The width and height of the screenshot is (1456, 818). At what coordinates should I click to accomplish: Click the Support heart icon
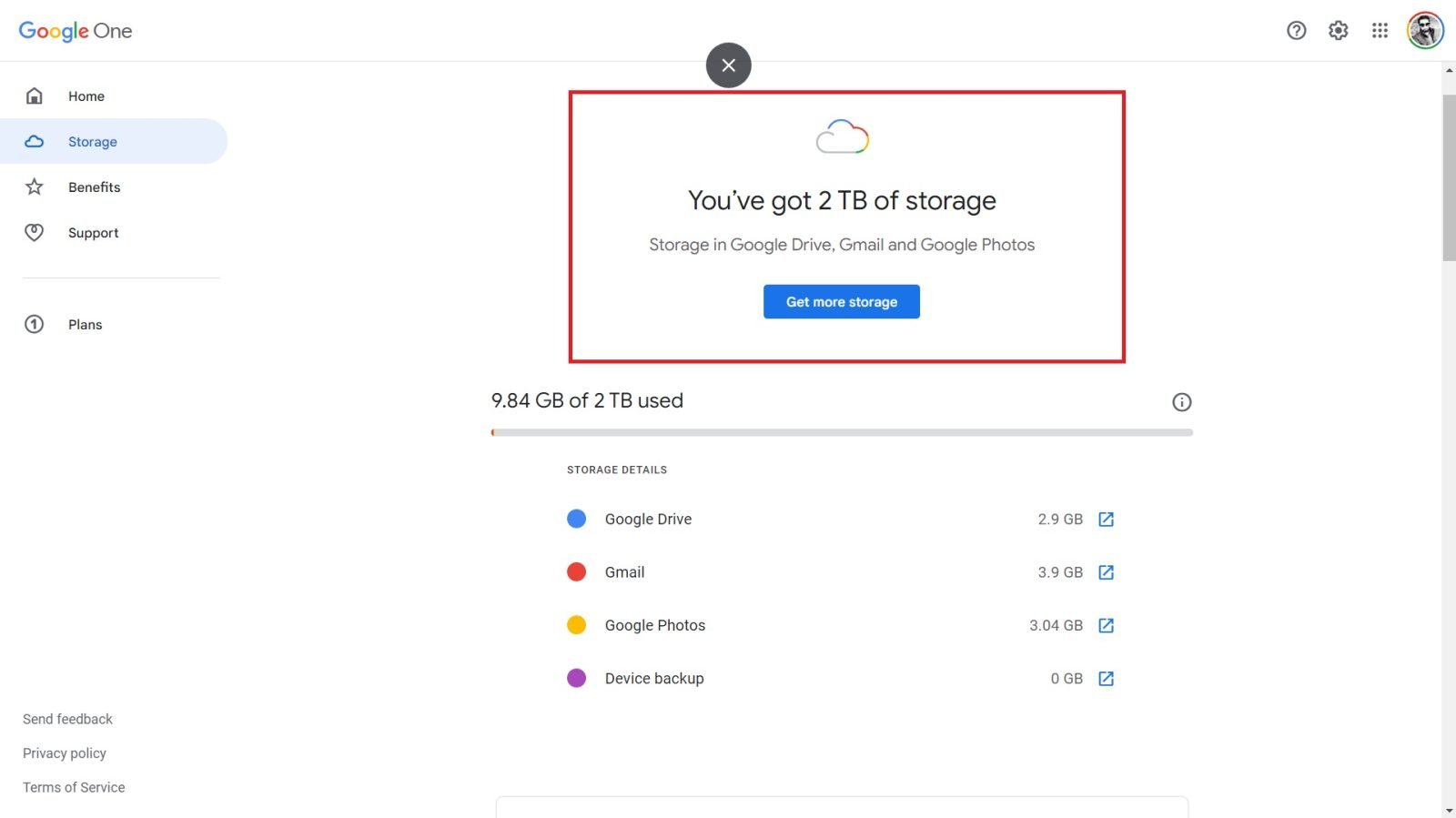pos(35,232)
